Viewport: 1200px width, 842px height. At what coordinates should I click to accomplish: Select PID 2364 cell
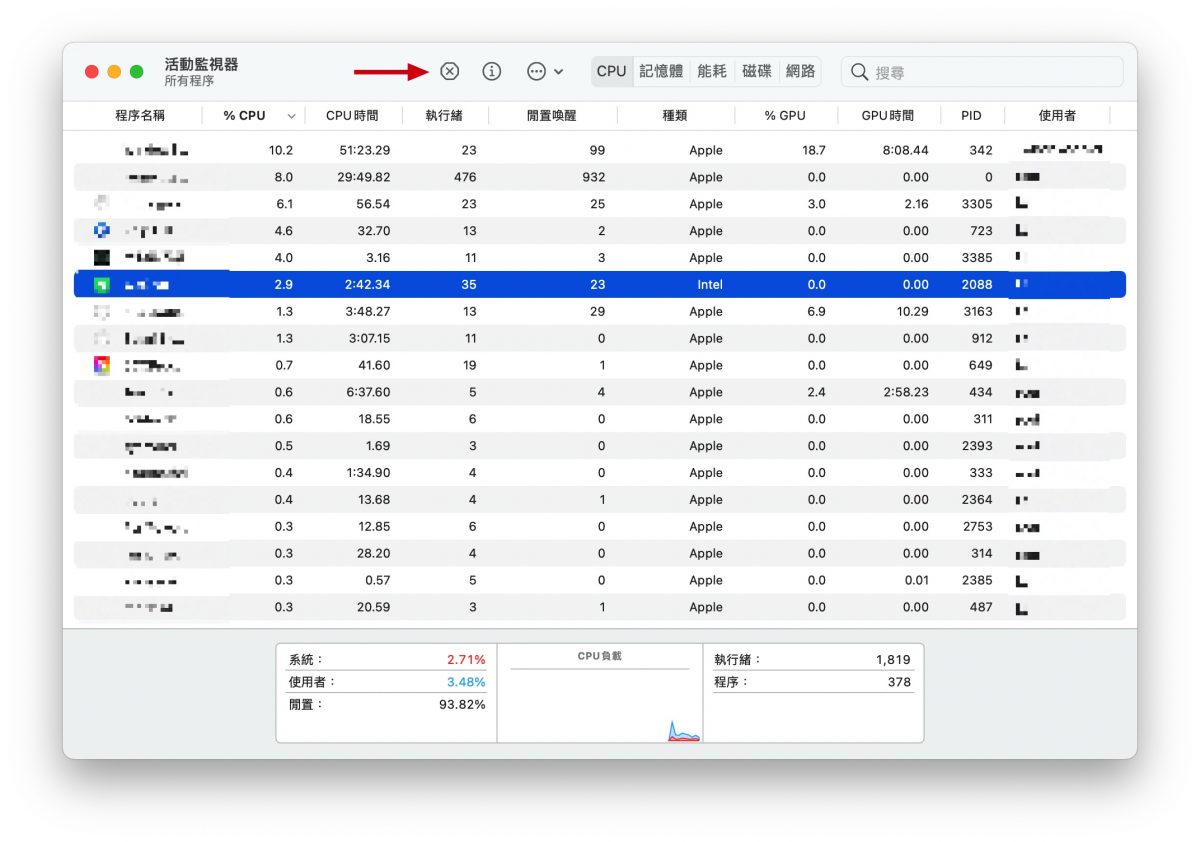(977, 500)
